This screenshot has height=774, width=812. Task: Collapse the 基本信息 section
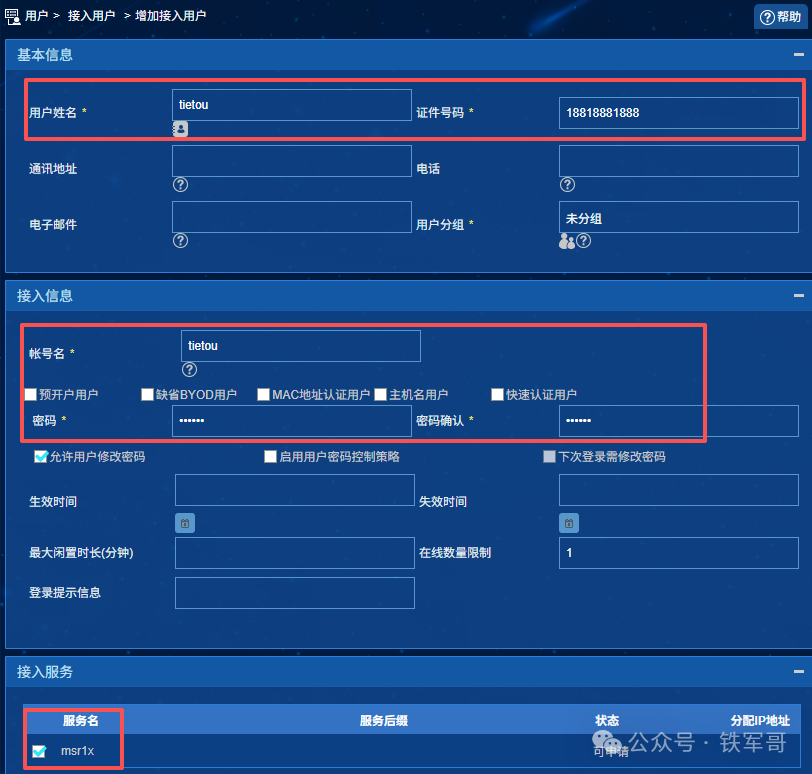pyautogui.click(x=798, y=55)
